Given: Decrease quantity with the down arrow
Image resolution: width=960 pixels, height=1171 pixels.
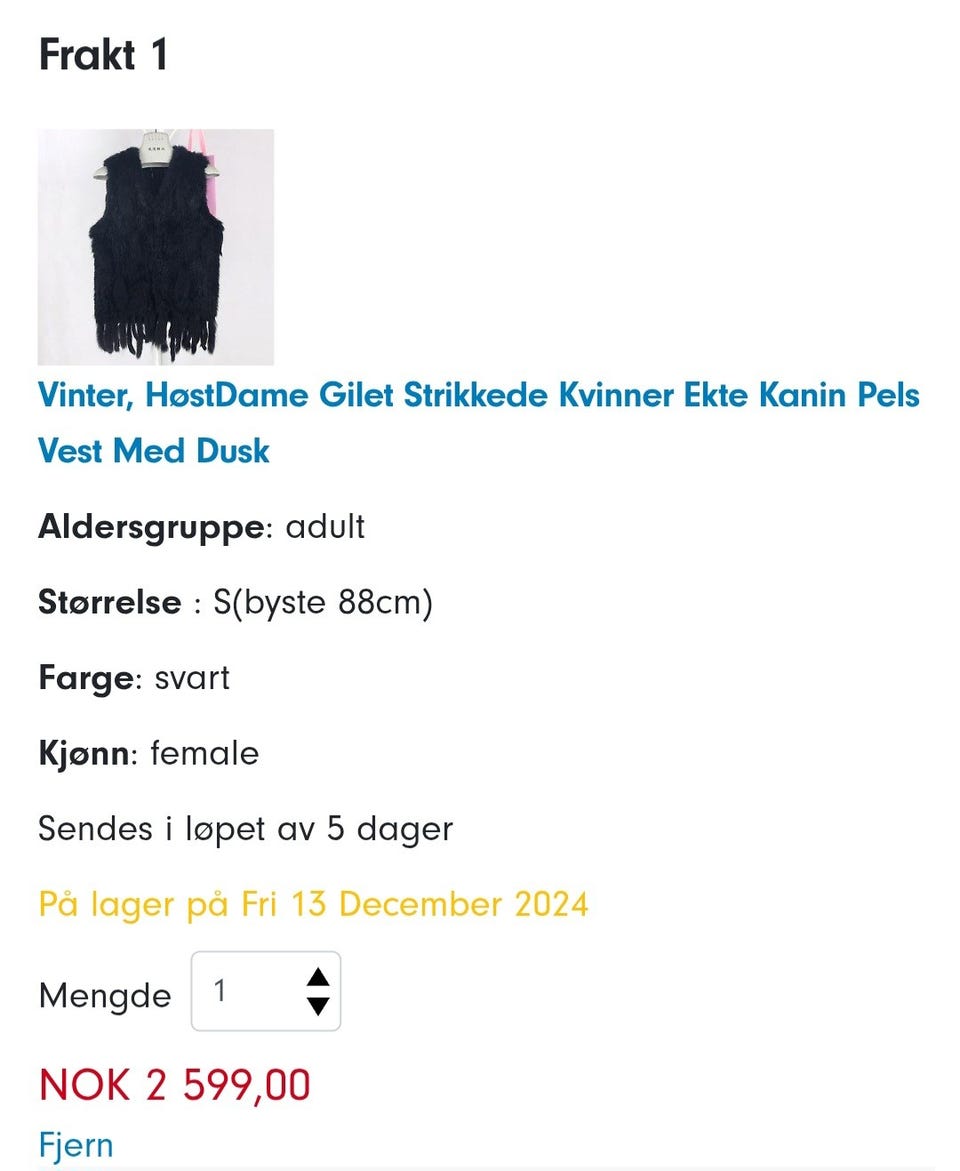Looking at the screenshot, I should point(318,1006).
